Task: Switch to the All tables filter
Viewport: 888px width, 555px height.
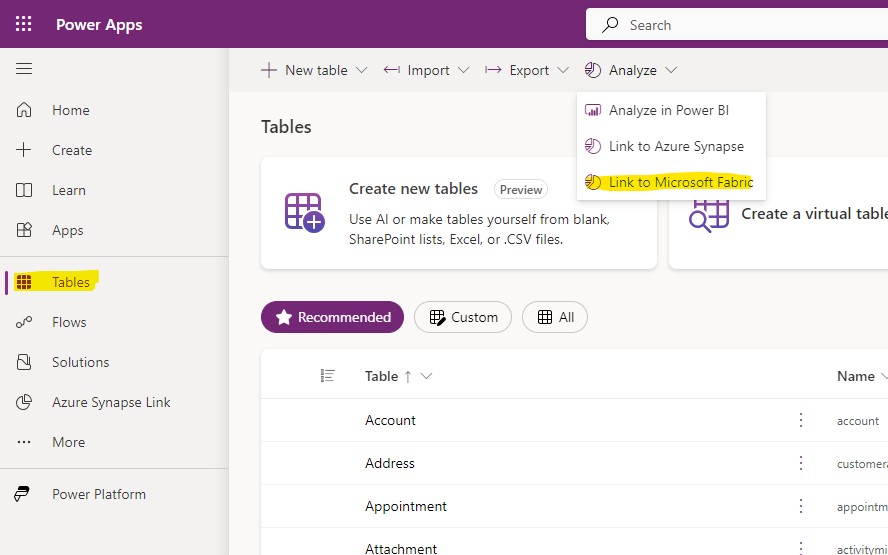Action: [554, 317]
